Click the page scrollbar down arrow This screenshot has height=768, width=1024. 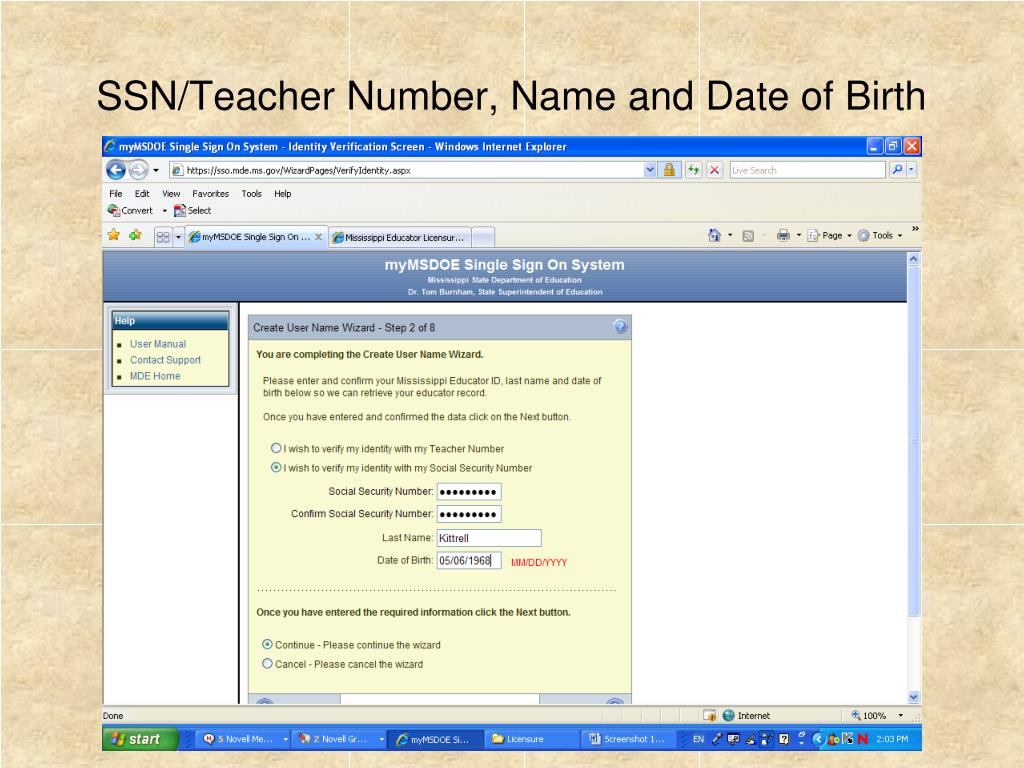pos(914,697)
